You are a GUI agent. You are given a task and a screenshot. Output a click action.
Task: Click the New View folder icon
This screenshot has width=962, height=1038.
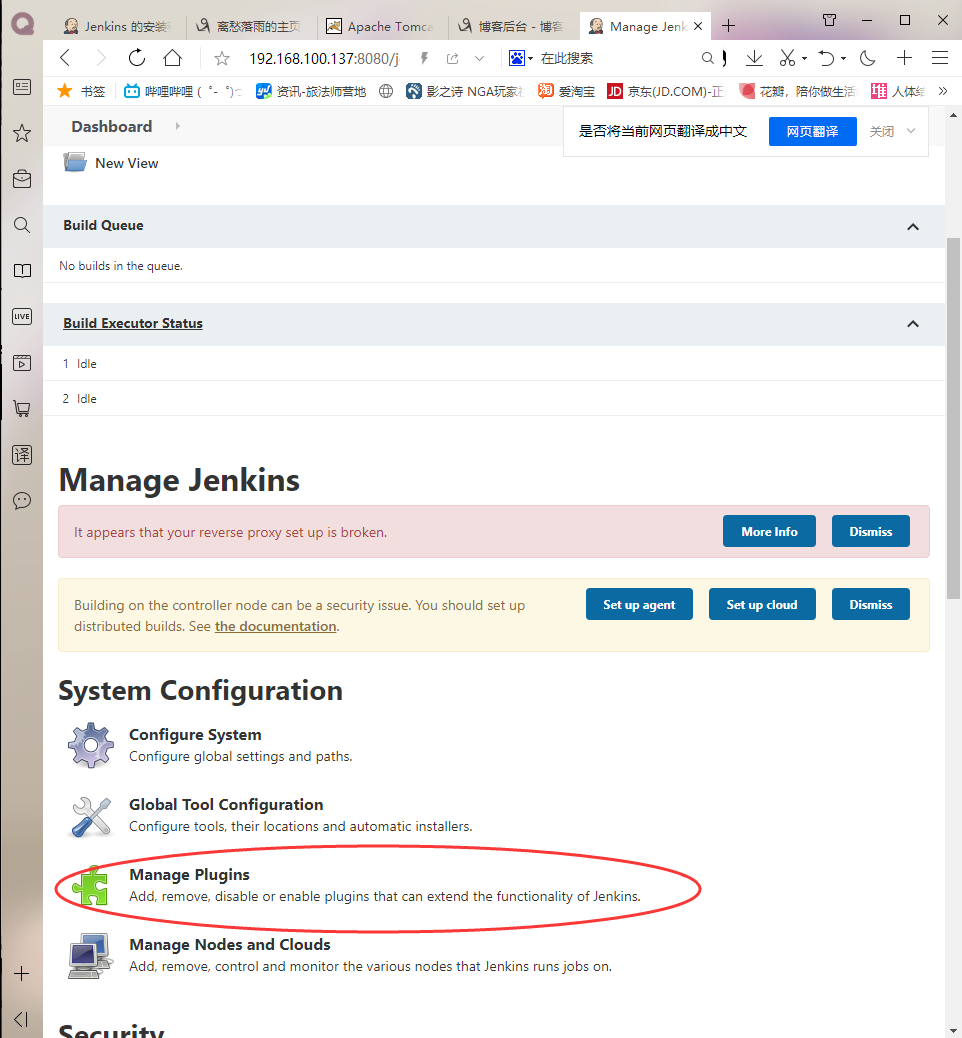point(75,162)
